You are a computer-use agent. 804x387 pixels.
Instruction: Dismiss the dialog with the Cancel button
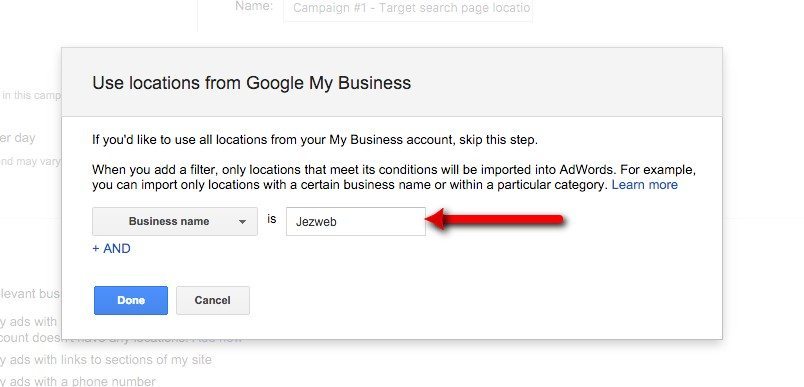(213, 300)
